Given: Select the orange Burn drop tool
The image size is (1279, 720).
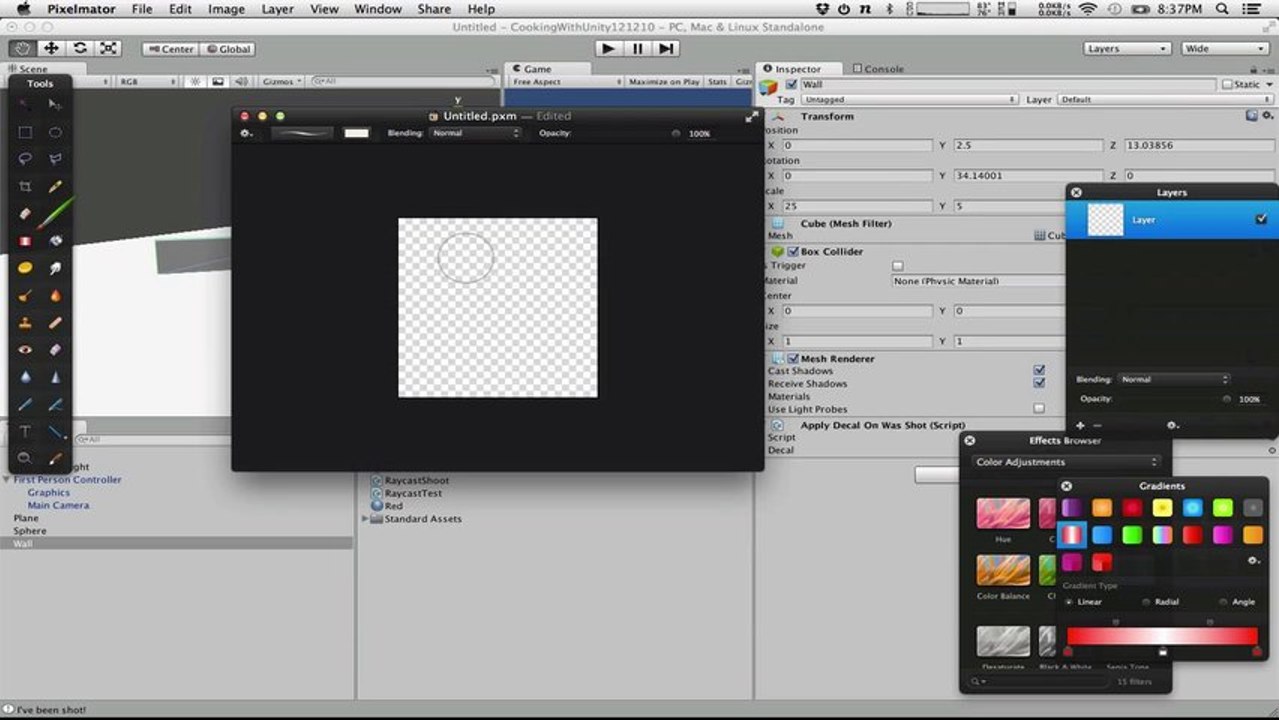Looking at the screenshot, I should point(55,296).
